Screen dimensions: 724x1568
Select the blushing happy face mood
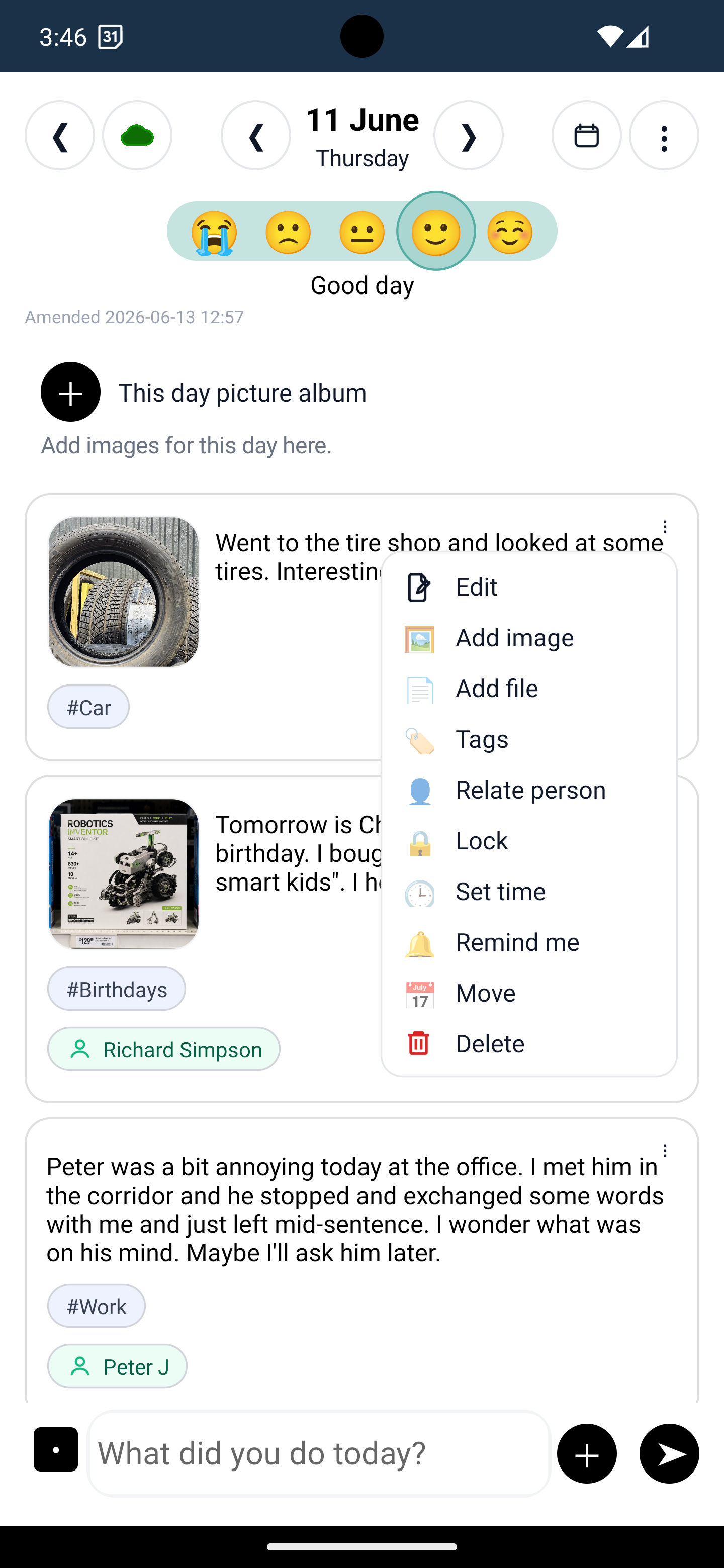510,232
